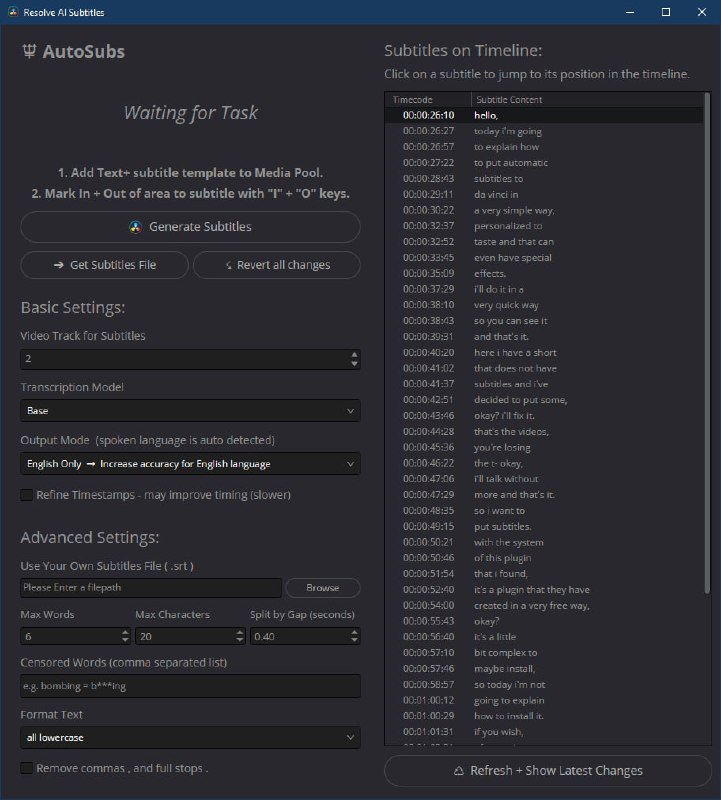Click the Video Track stepper arrows
Screen dimensions: 721x800
(354, 358)
